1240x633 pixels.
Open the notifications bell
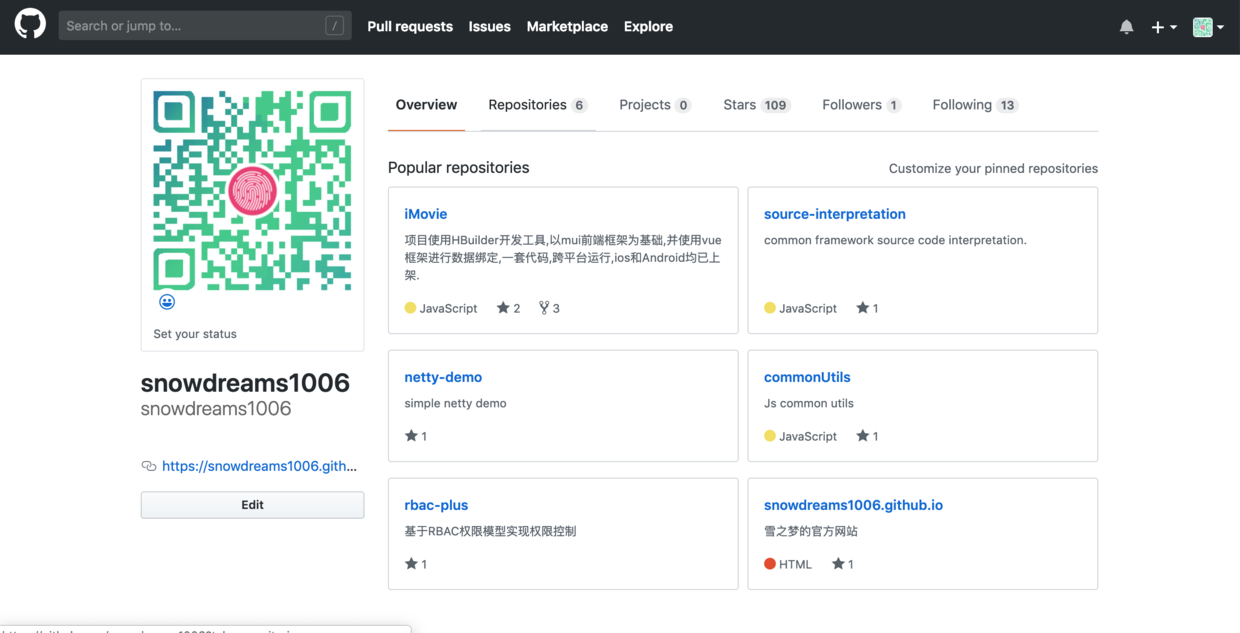(1126, 27)
